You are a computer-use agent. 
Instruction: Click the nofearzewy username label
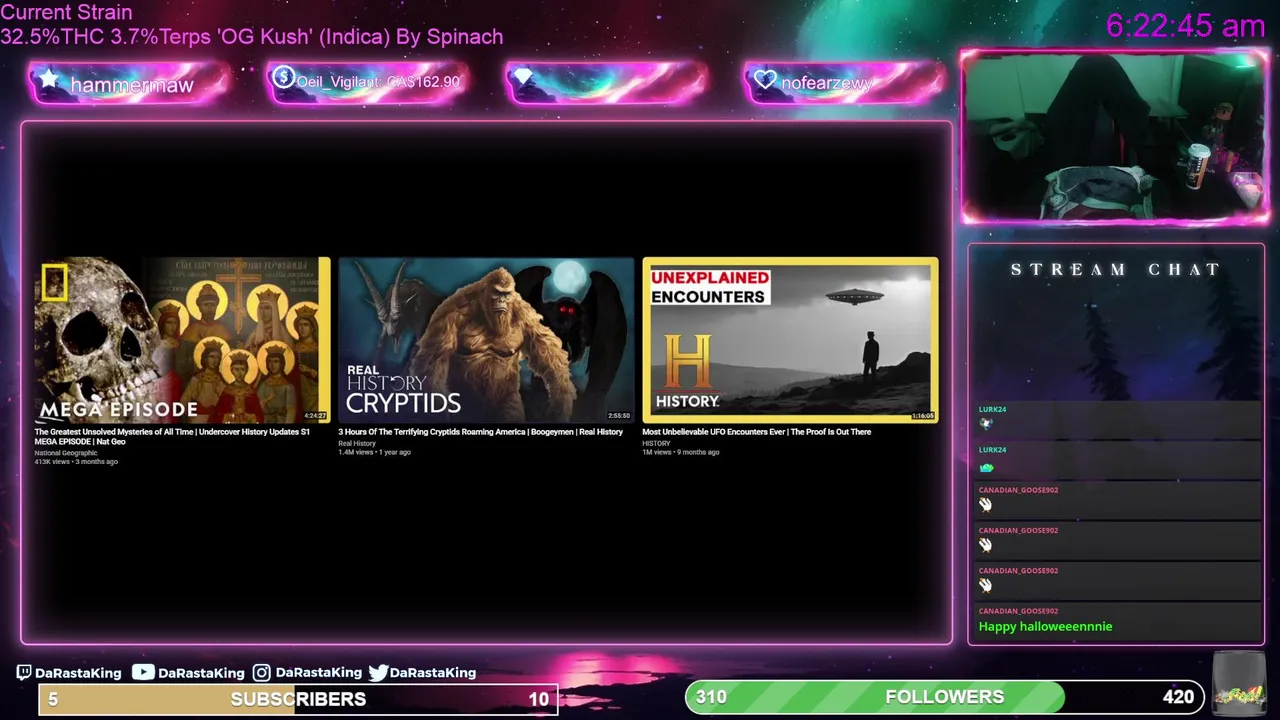pyautogui.click(x=827, y=83)
